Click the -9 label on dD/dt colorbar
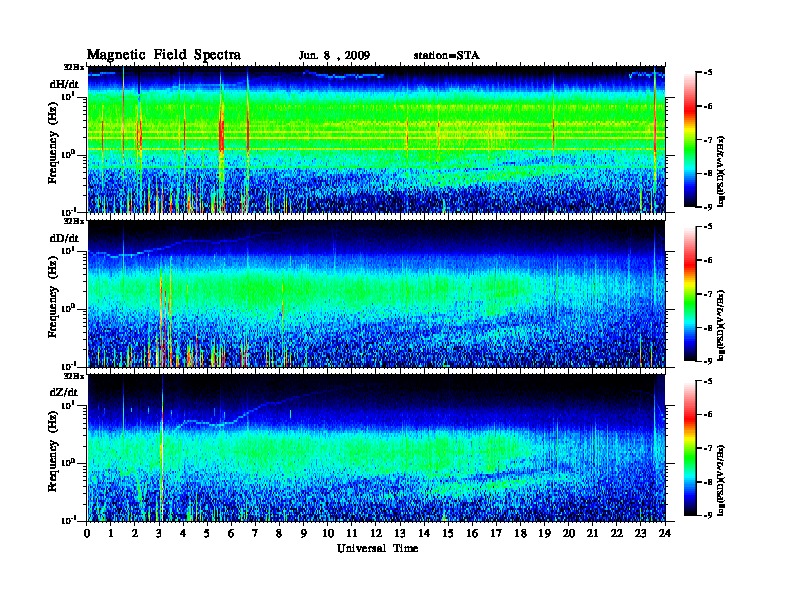This screenshot has width=792, height=612. pyautogui.click(x=708, y=361)
